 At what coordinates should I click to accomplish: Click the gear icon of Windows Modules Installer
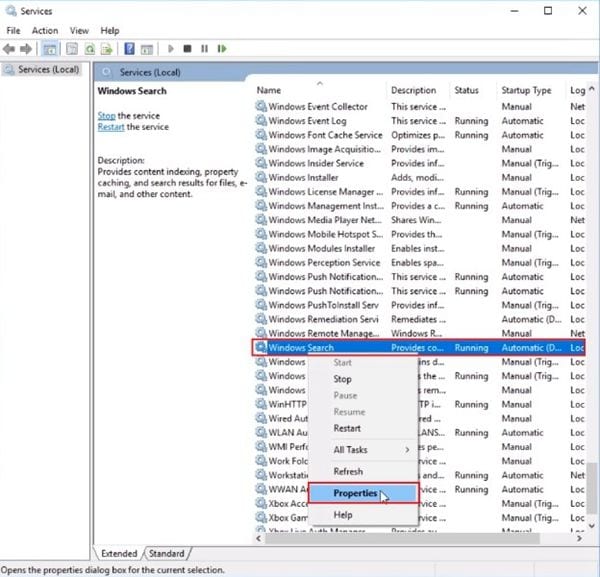(x=261, y=248)
